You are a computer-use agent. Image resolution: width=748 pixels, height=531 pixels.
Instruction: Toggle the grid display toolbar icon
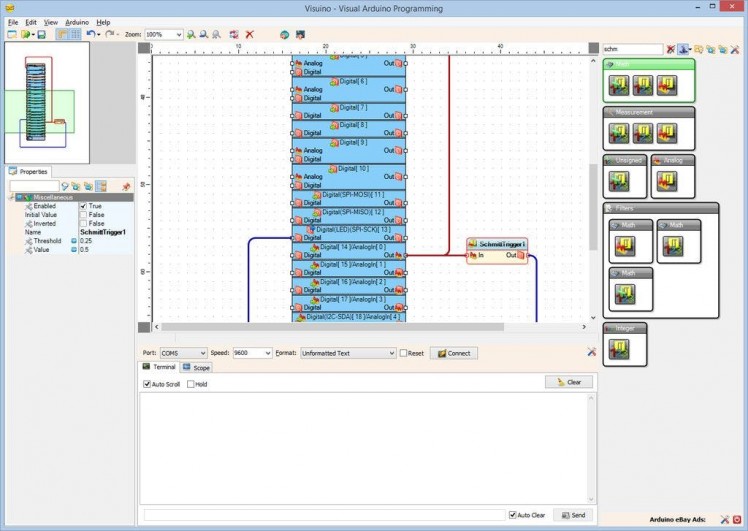[75, 34]
